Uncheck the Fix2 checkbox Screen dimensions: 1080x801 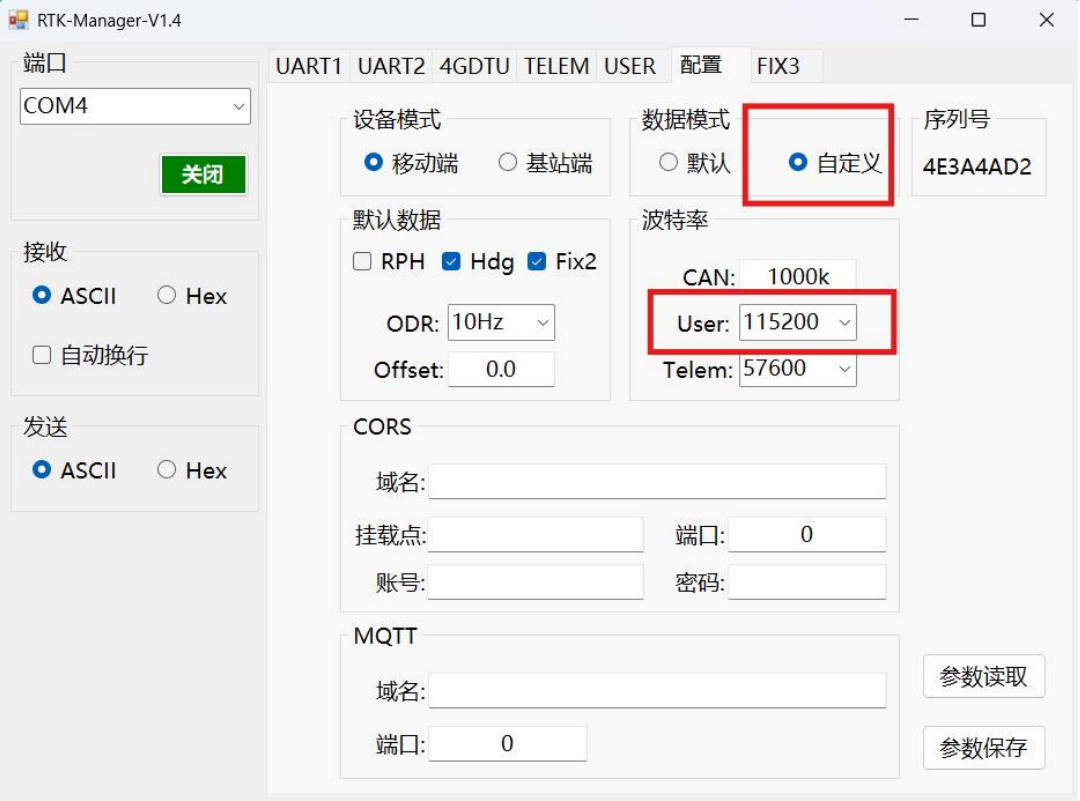tap(562, 262)
